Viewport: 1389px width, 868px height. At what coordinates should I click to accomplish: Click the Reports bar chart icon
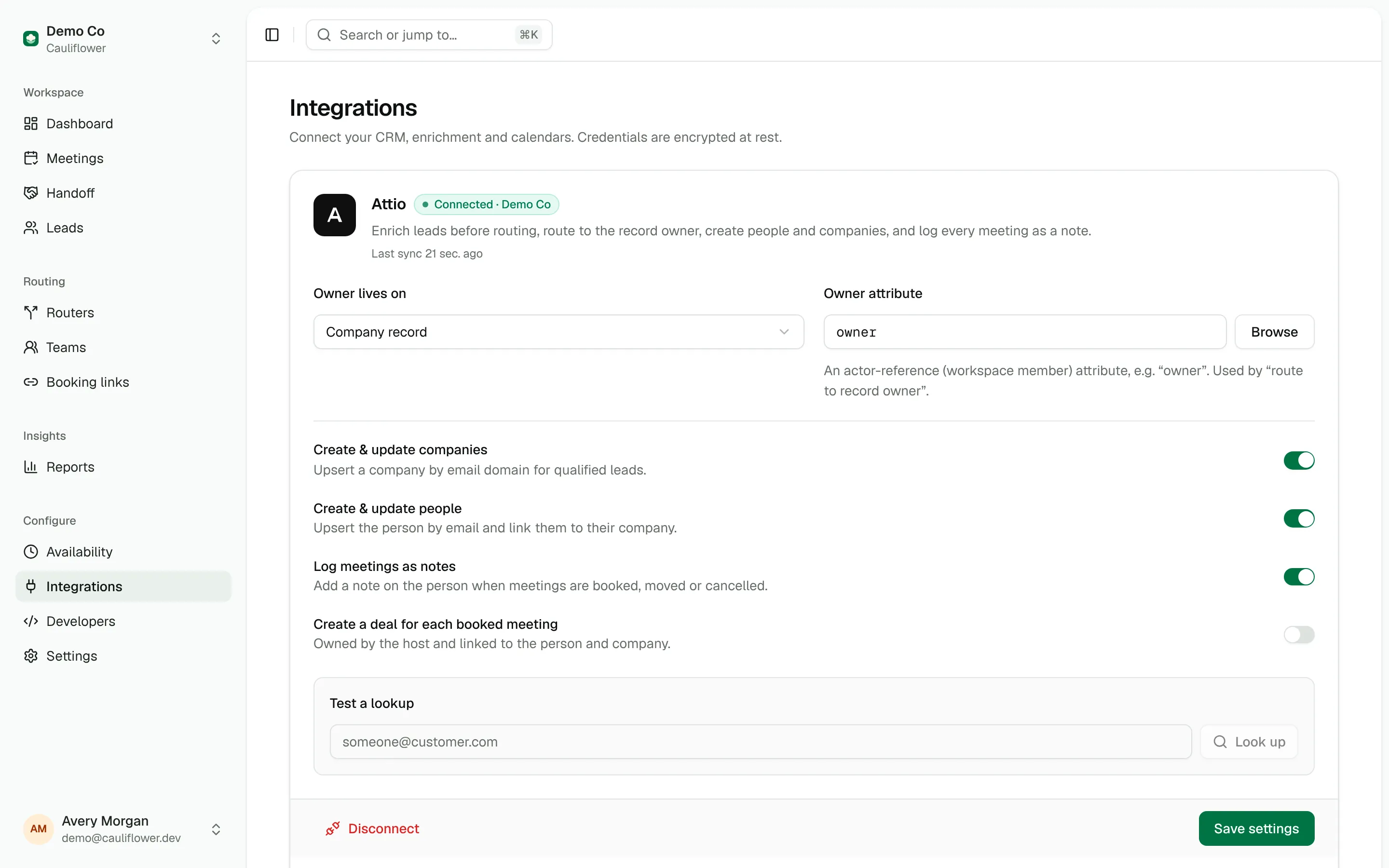31,467
